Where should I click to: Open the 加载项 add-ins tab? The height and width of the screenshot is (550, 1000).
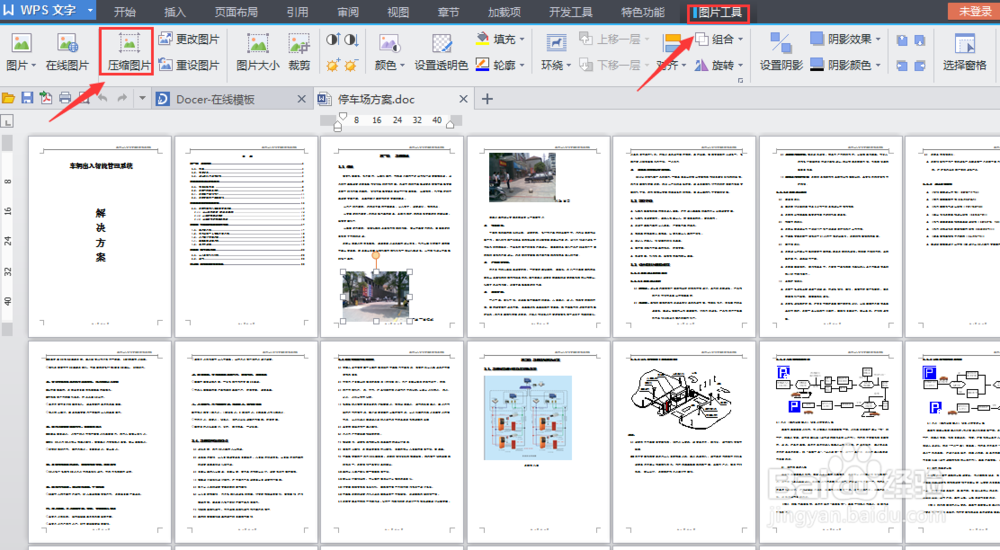[504, 11]
